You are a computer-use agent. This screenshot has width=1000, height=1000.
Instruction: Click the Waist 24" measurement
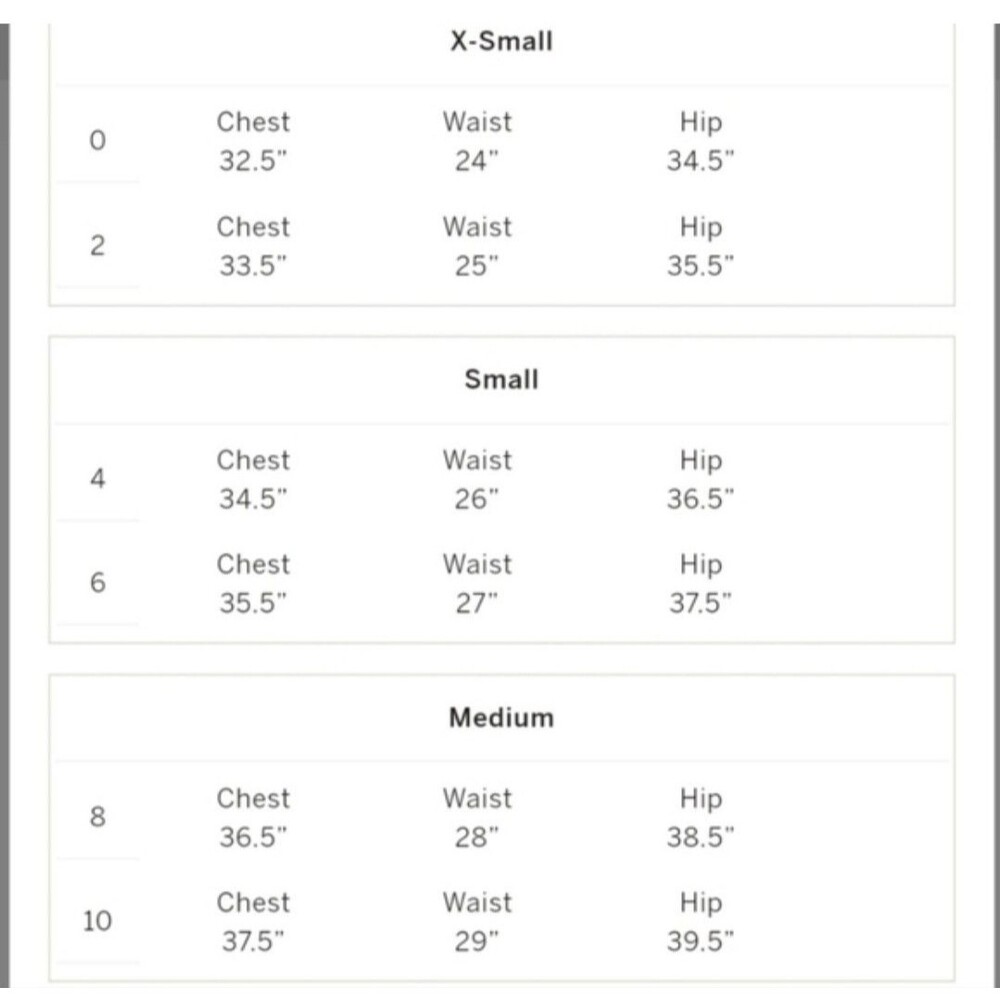(x=477, y=141)
